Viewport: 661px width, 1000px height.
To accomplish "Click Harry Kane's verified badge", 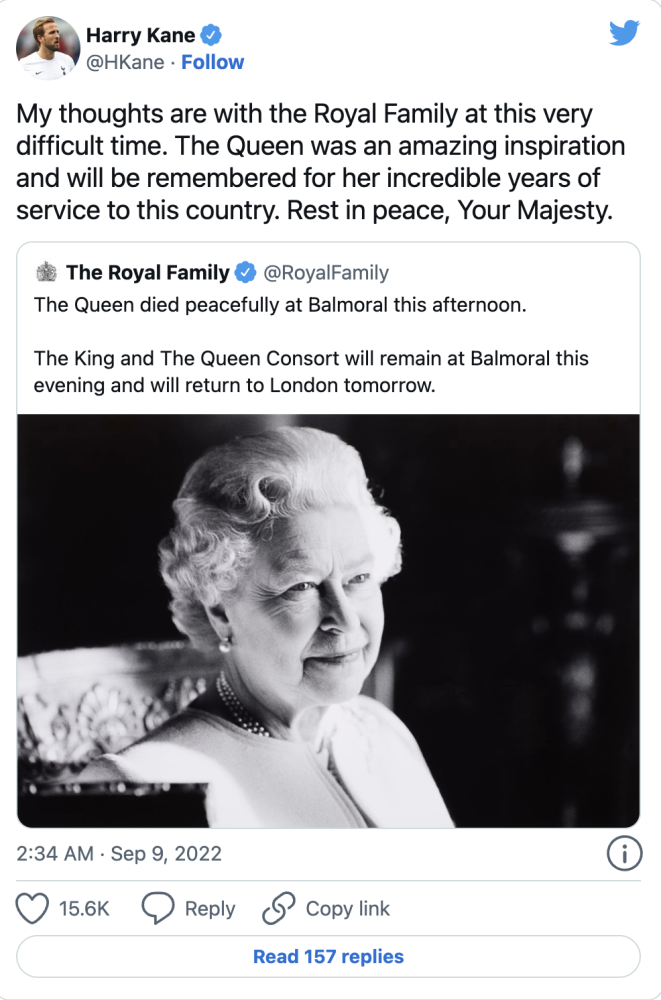I will click(211, 35).
